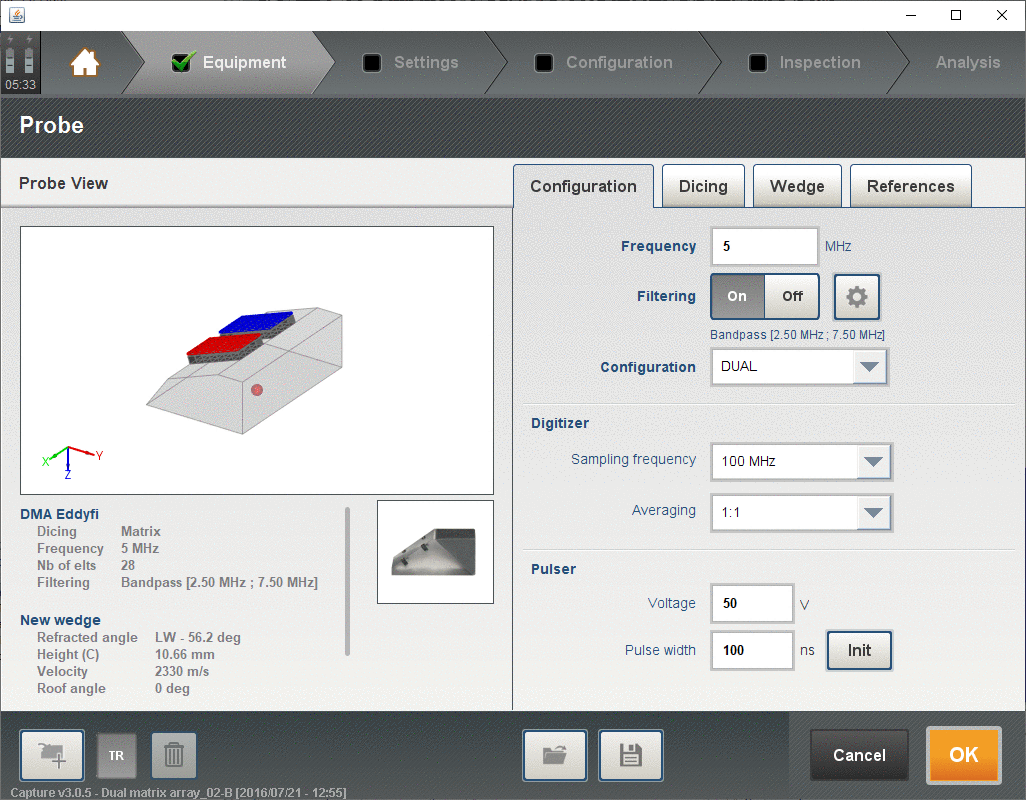Turn filtering On

click(x=737, y=296)
